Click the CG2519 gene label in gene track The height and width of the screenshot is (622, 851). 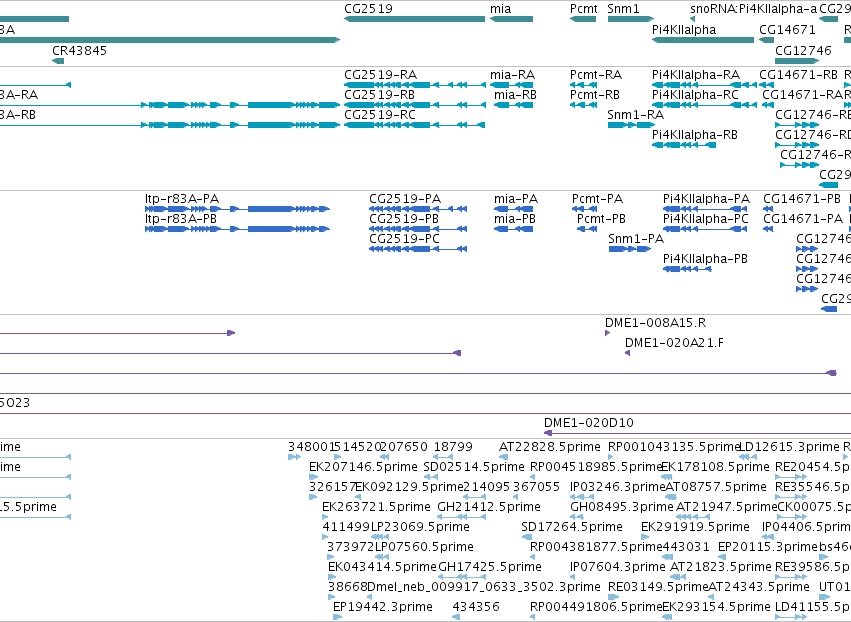coord(368,9)
